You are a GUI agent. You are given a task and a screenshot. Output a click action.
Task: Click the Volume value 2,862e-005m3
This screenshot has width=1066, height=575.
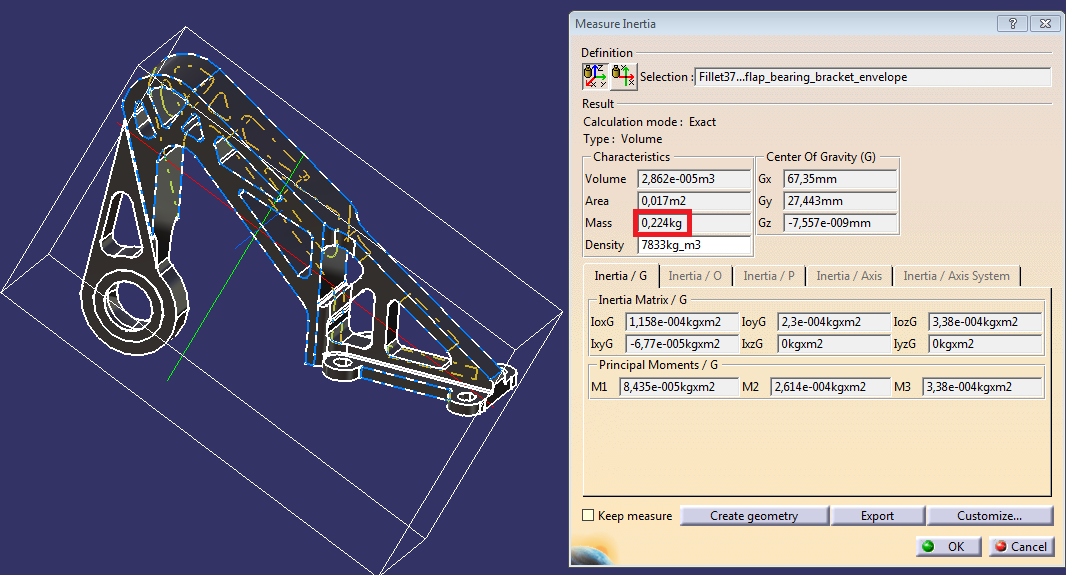[x=694, y=179]
